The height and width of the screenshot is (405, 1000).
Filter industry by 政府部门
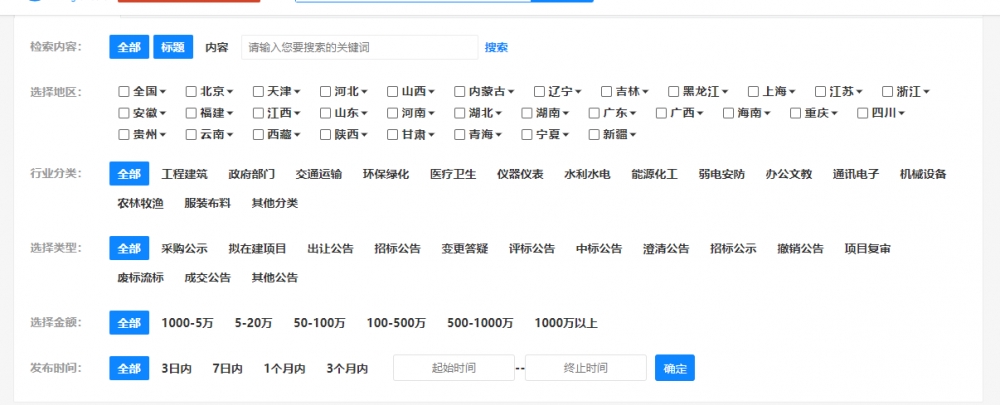[x=252, y=174]
